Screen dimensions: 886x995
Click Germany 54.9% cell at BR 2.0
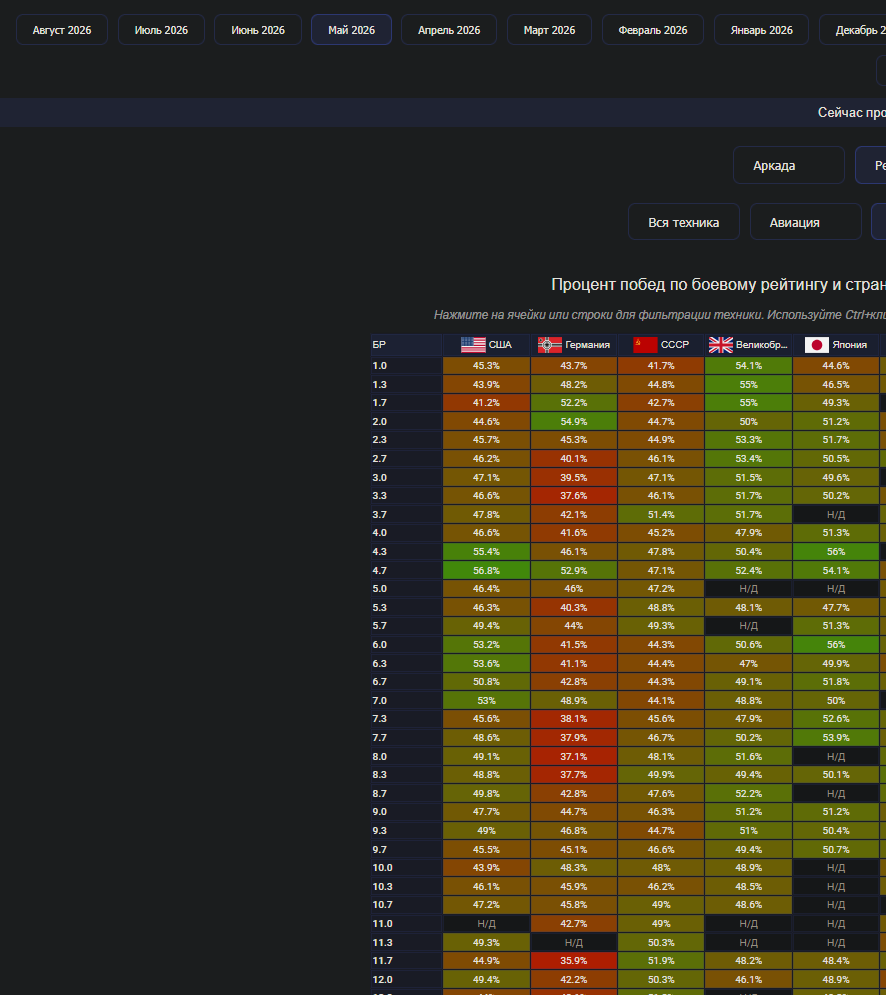pyautogui.click(x=574, y=421)
